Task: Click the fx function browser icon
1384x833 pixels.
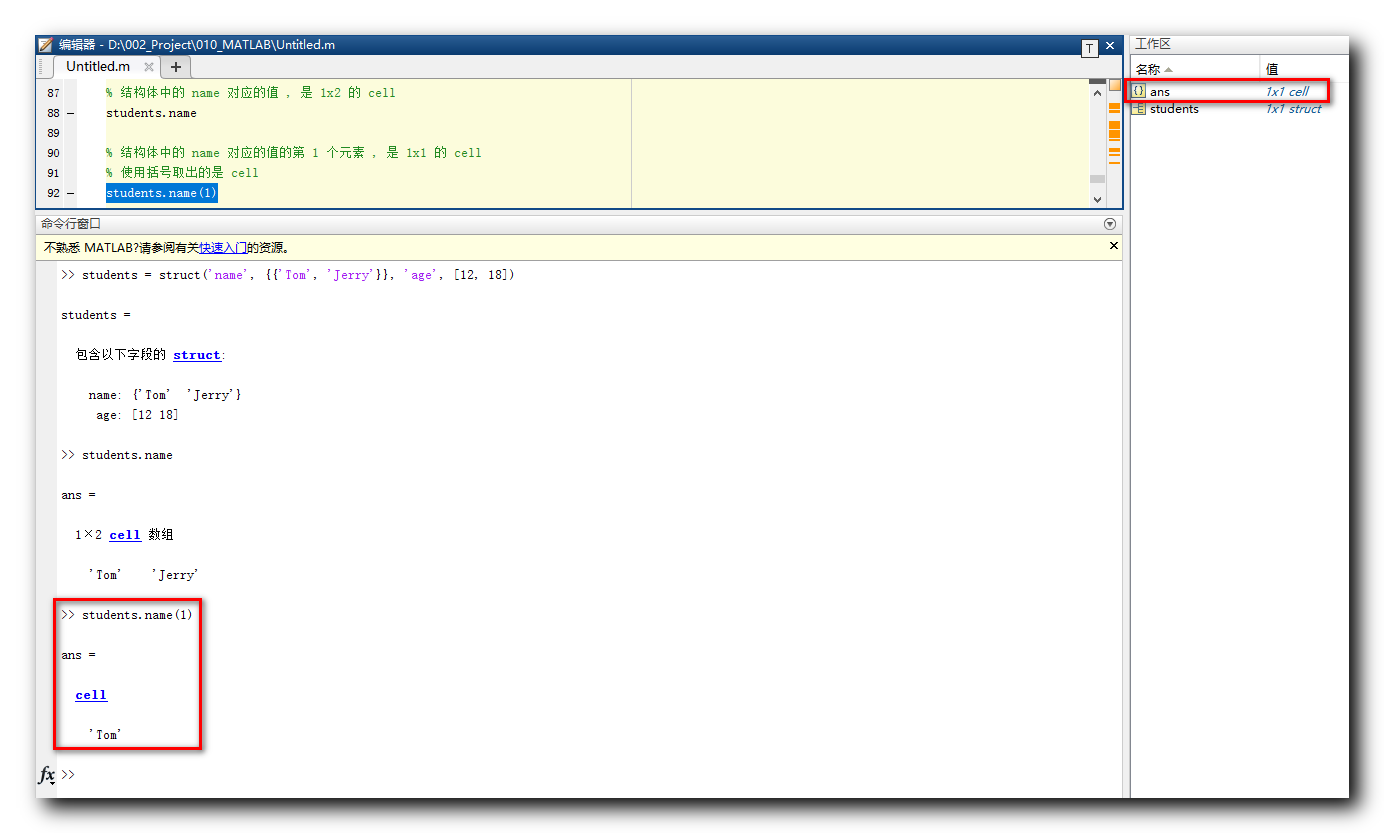Action: click(x=46, y=775)
